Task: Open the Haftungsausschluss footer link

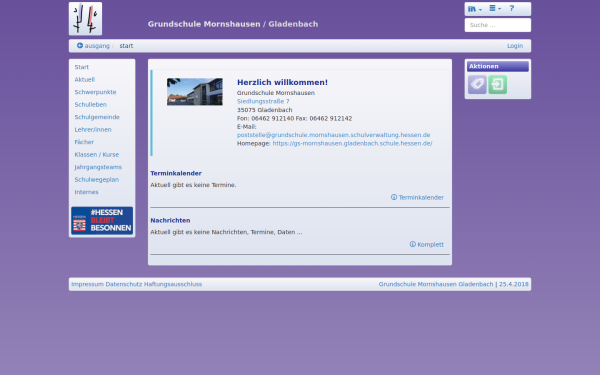Action: pos(173,284)
